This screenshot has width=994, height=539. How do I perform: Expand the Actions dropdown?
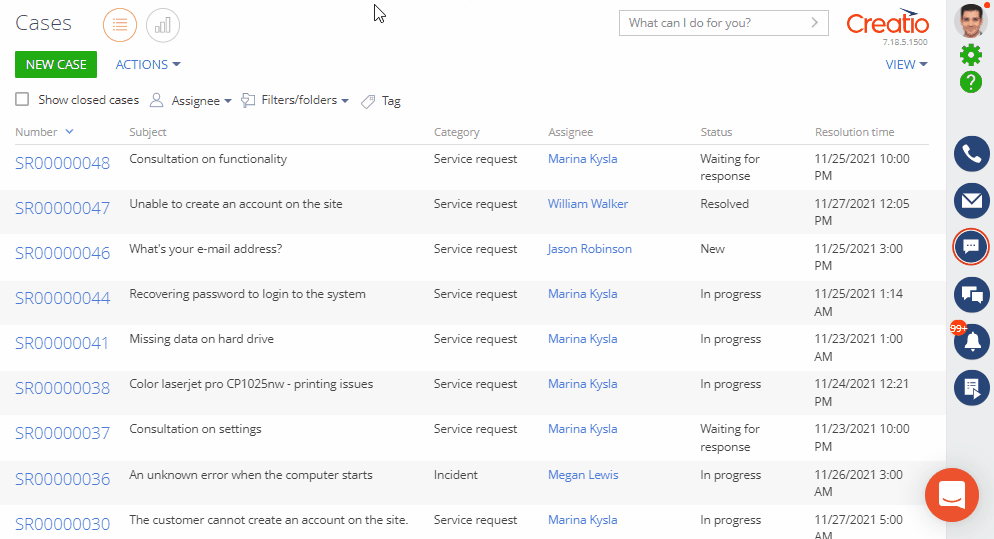148,65
